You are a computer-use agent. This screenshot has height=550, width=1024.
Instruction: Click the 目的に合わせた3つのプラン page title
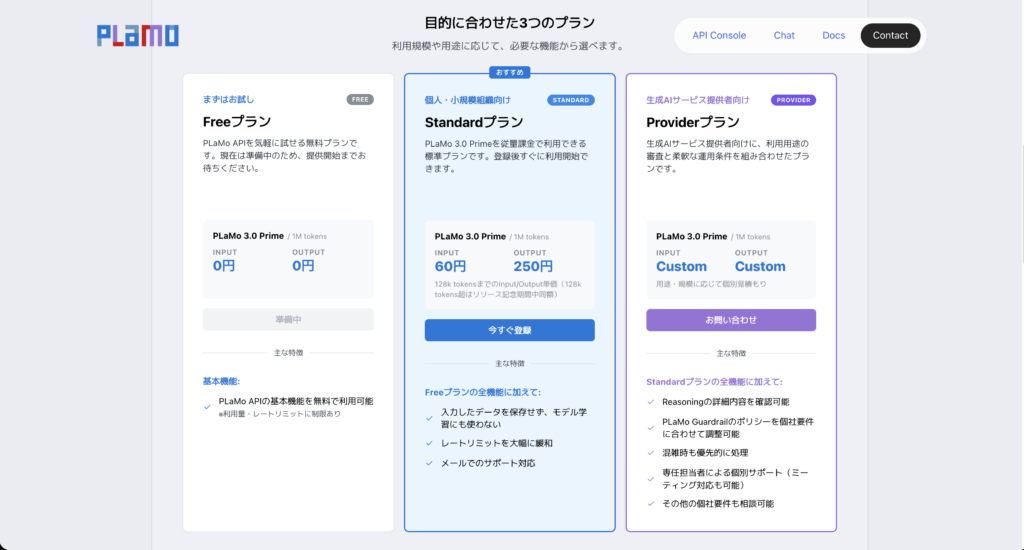point(509,23)
